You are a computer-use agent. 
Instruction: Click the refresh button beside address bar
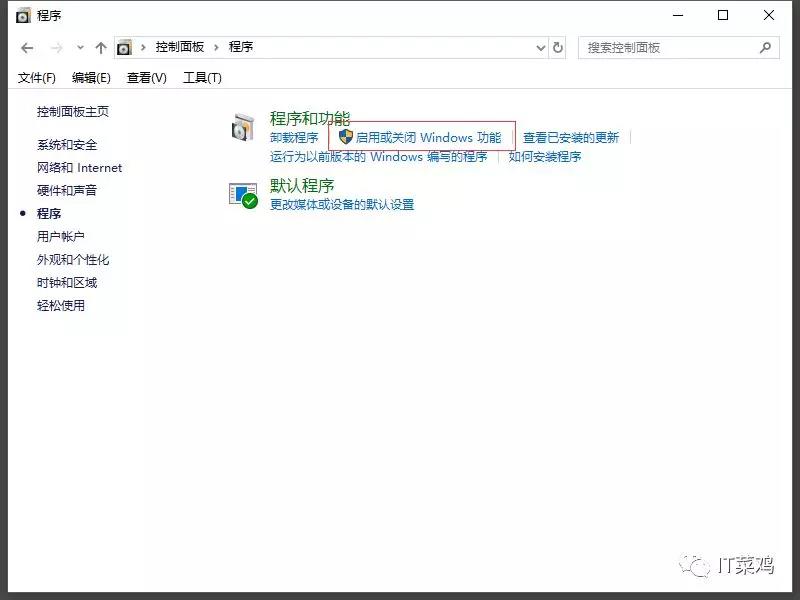pos(558,48)
